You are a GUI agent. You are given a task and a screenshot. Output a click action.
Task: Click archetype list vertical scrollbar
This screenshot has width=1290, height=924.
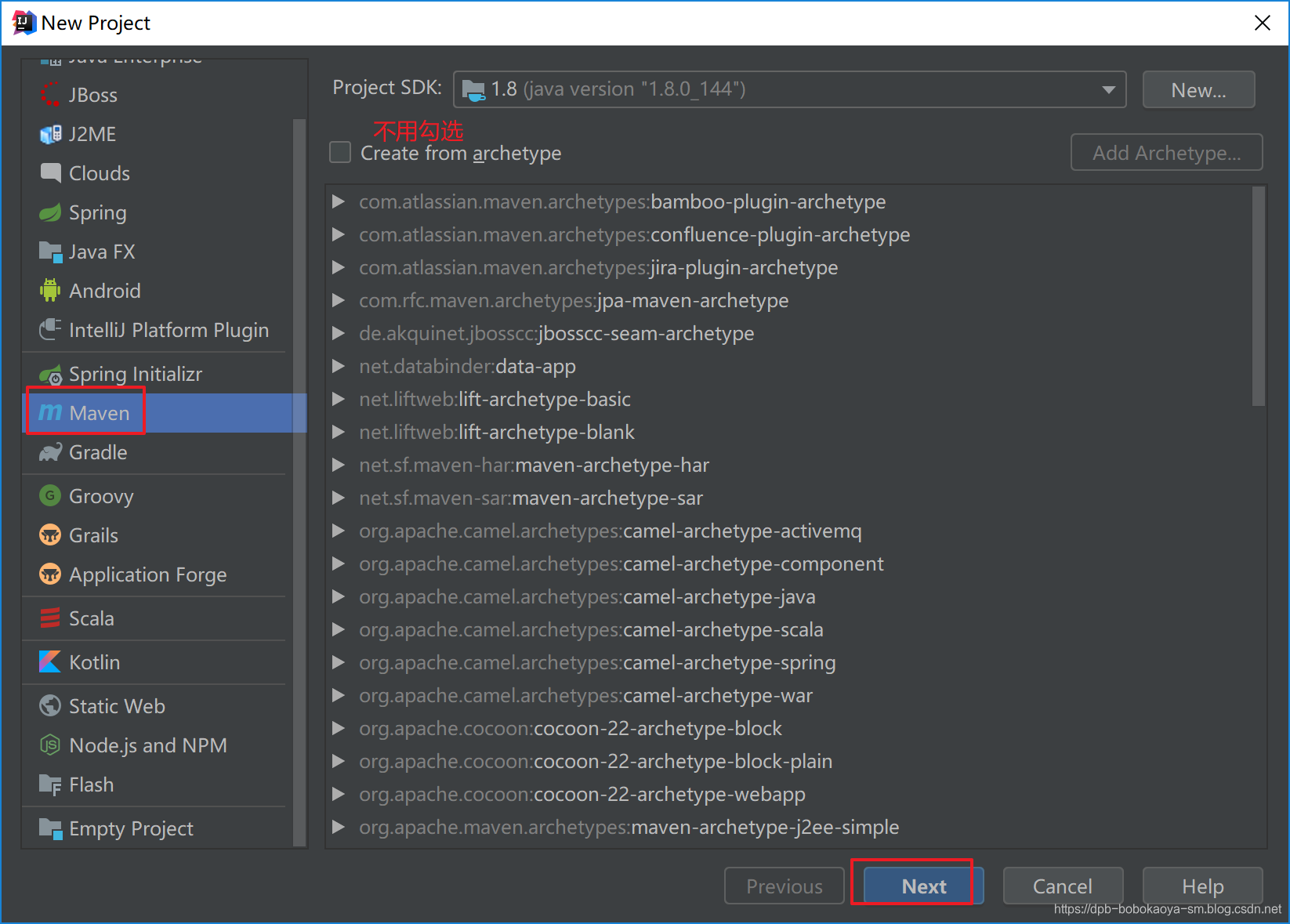click(1259, 296)
